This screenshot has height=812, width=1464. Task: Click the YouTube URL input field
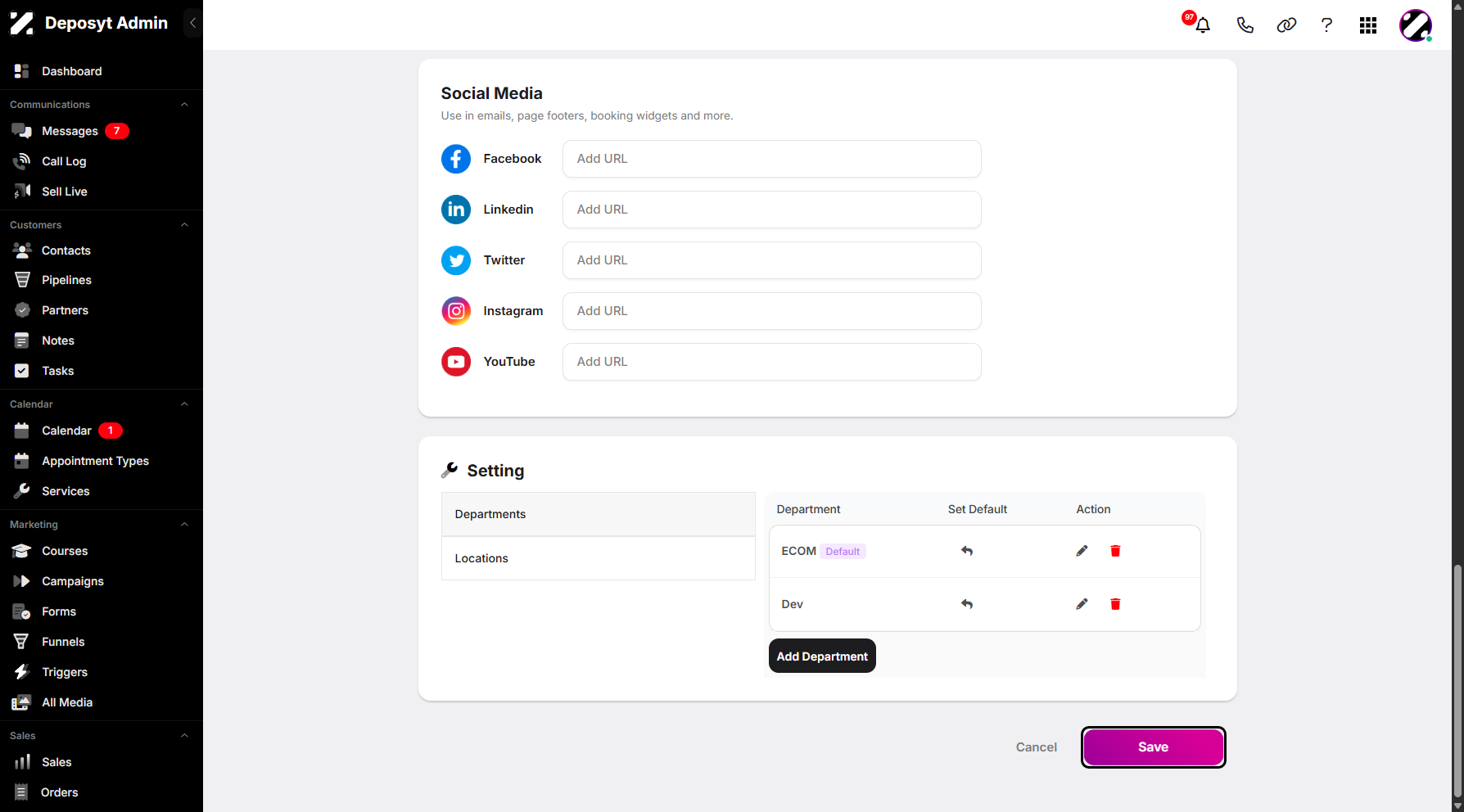click(771, 362)
